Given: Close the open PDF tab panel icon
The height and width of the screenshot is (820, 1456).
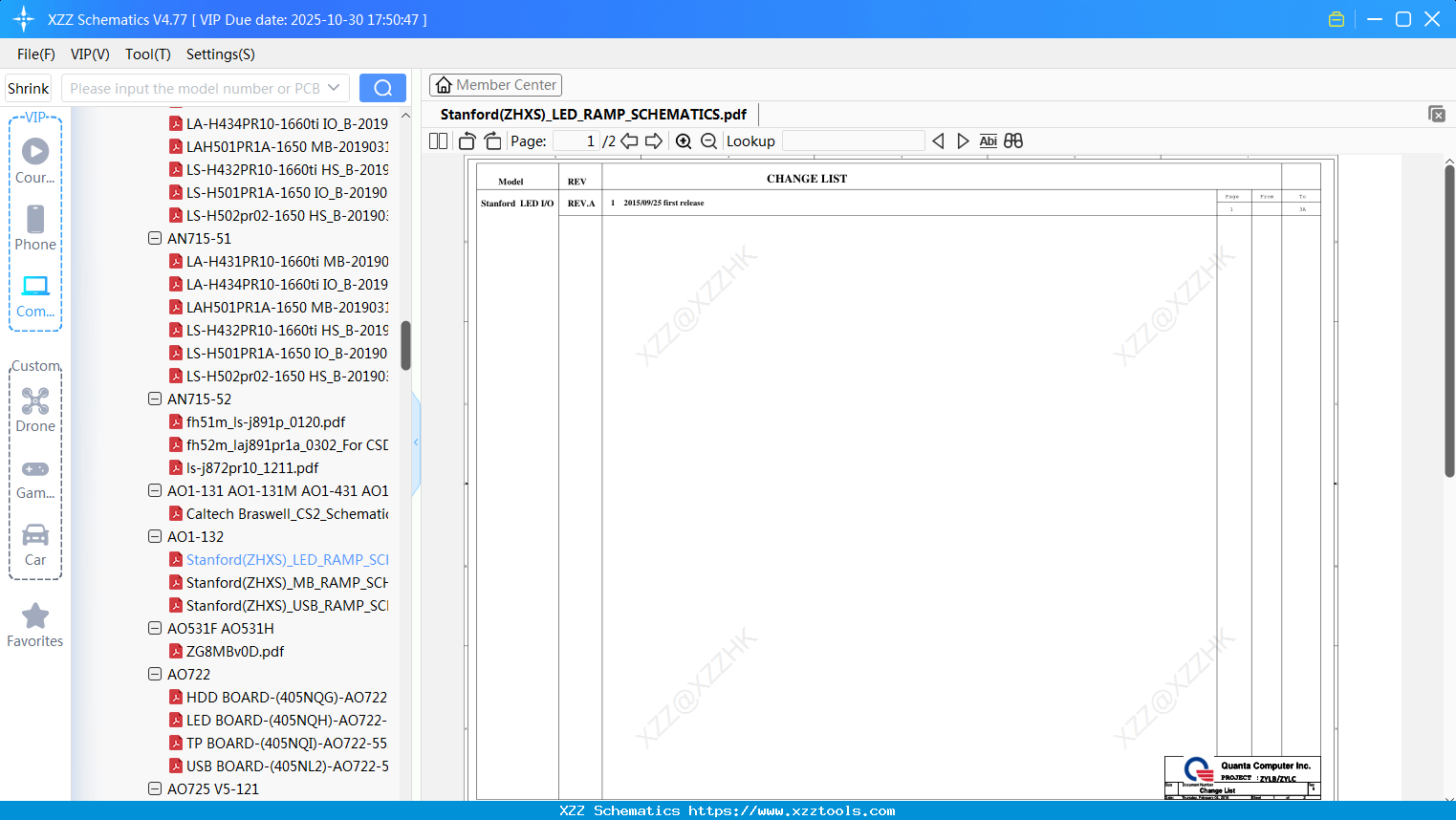Looking at the screenshot, I should pyautogui.click(x=1436, y=114).
